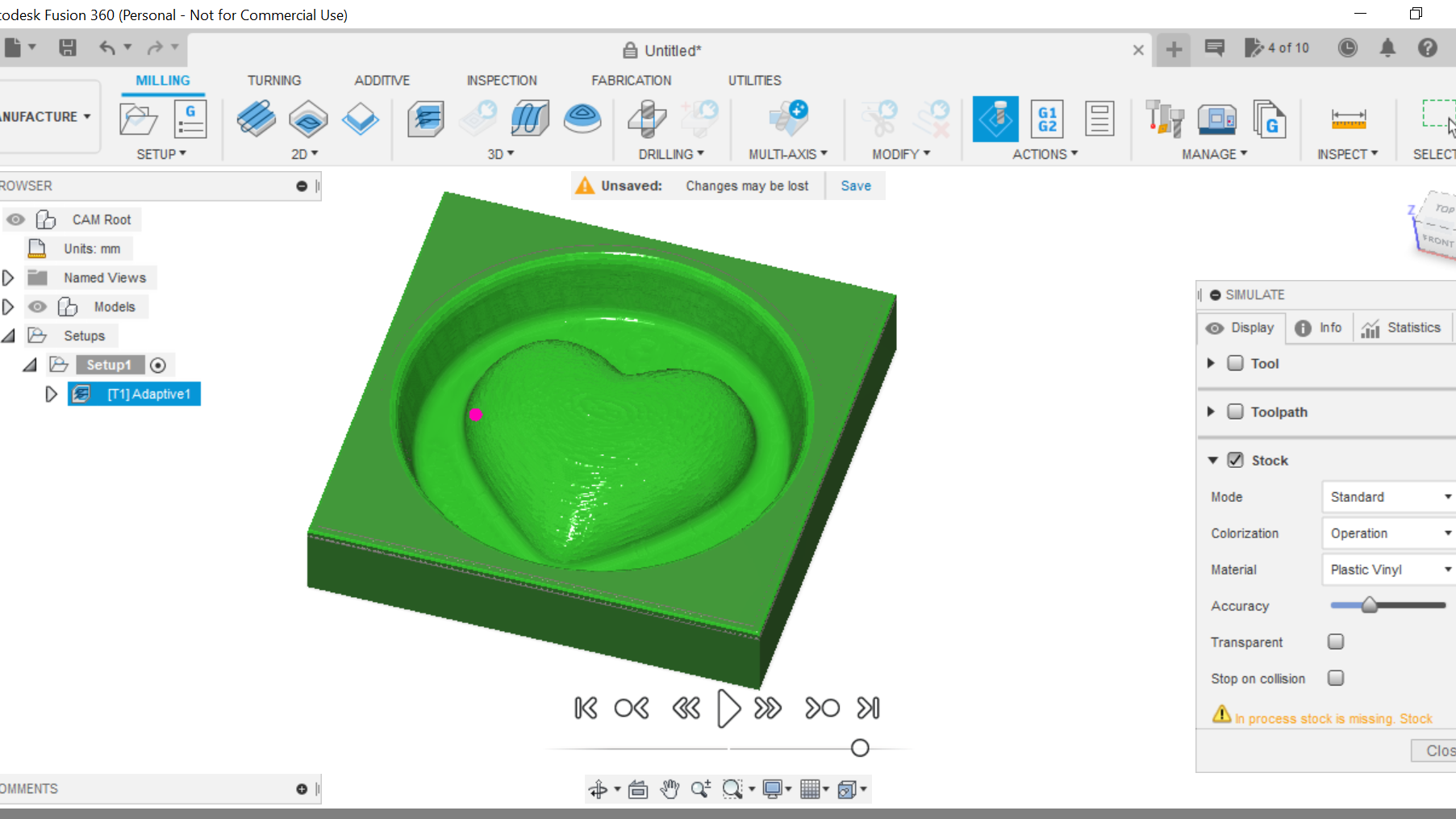Open the NC Program icon in Setup group
Image resolution: width=1456 pixels, height=819 pixels.
pos(190,119)
